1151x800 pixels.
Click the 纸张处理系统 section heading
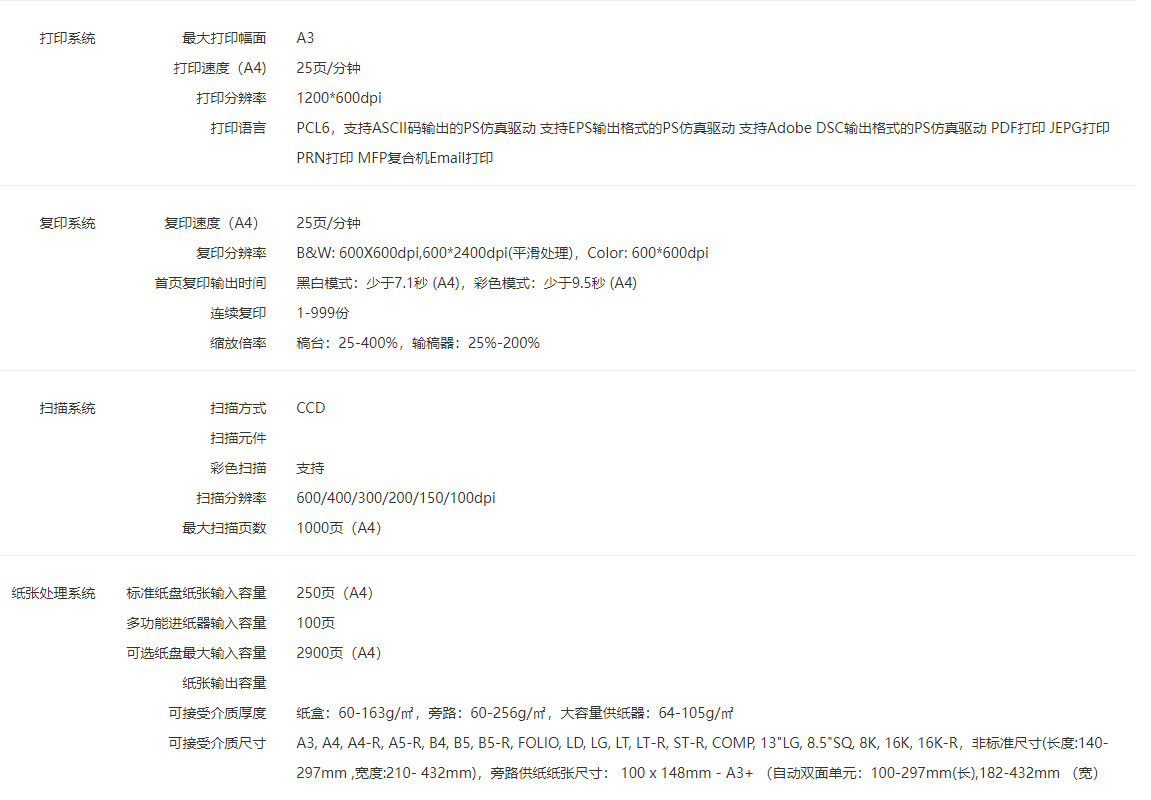[53, 593]
